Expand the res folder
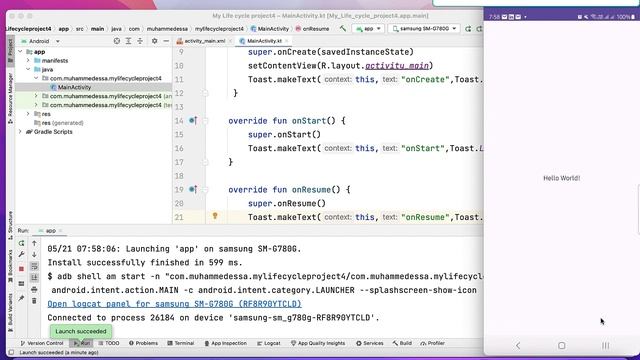This screenshot has height=360, width=640. [28, 114]
